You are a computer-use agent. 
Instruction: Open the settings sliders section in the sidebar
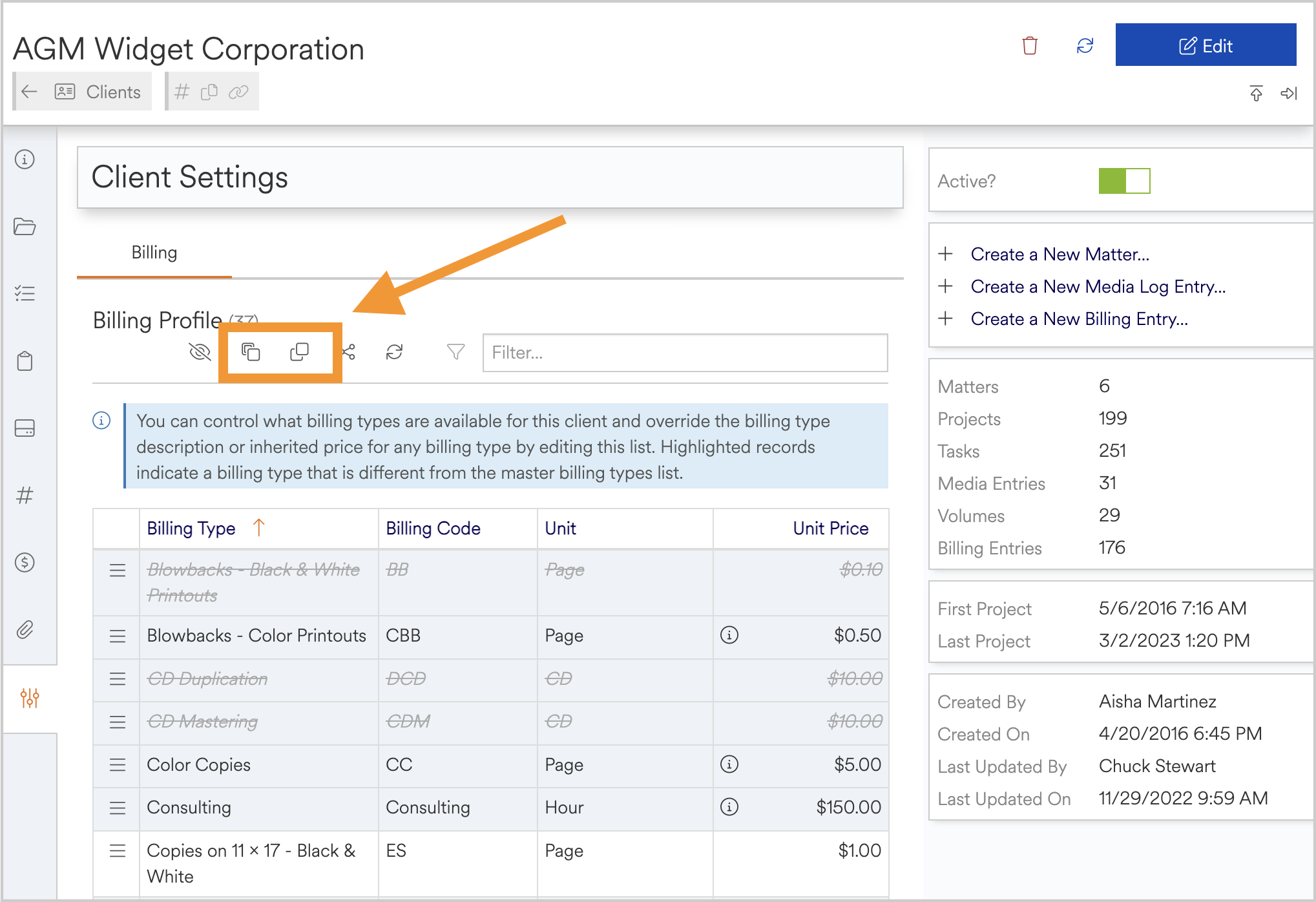(x=30, y=698)
